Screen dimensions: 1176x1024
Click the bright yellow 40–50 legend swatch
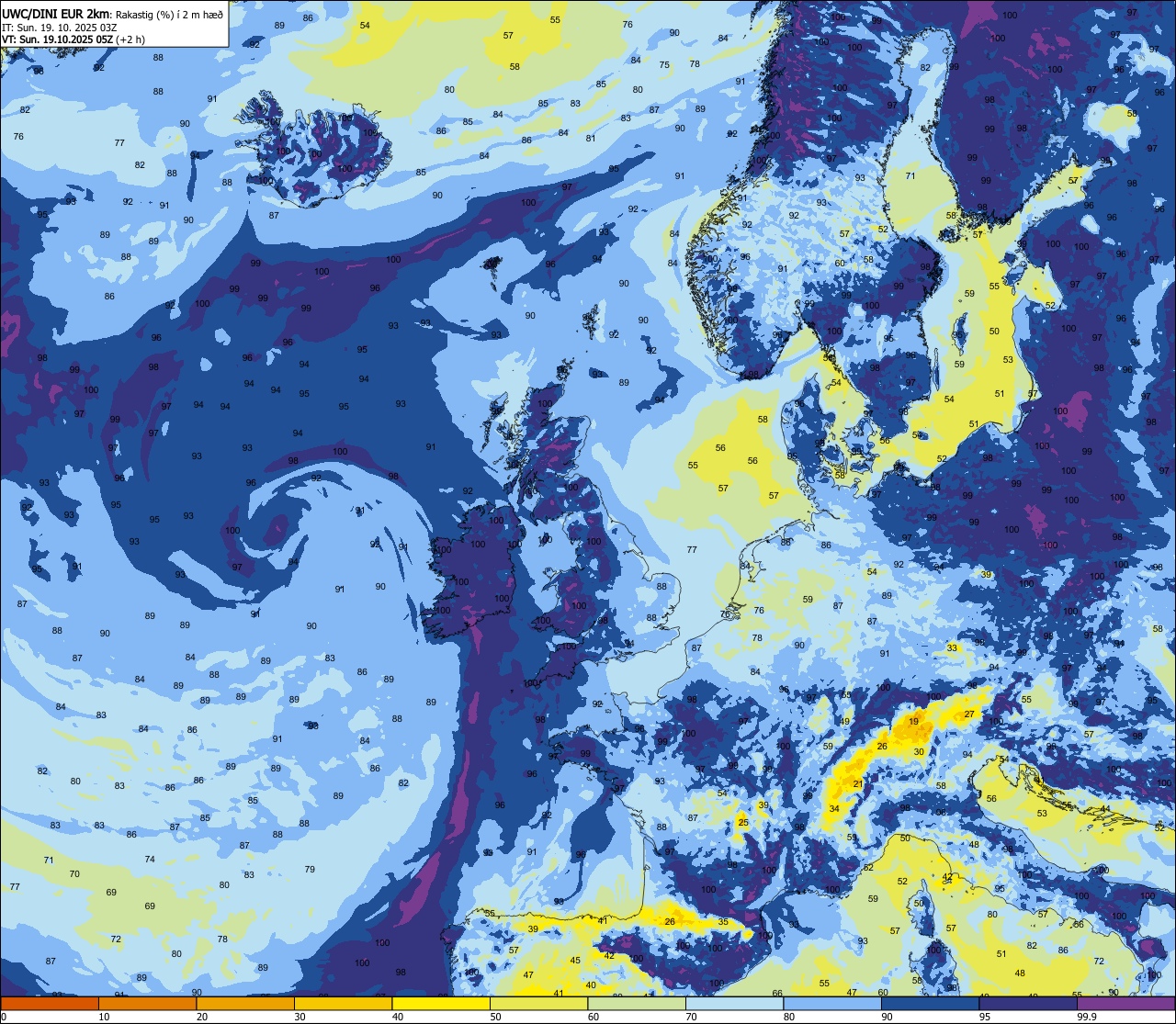click(441, 1003)
